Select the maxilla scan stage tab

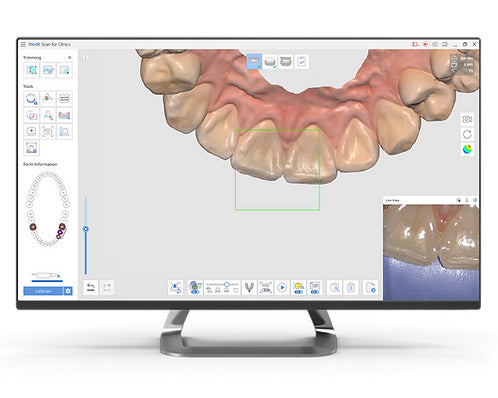pyautogui.click(x=254, y=62)
